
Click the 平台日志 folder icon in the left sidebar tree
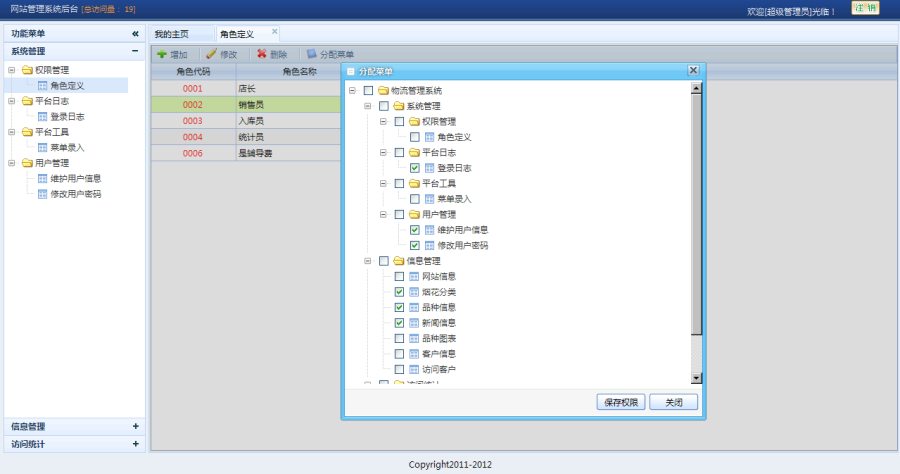[x=27, y=101]
